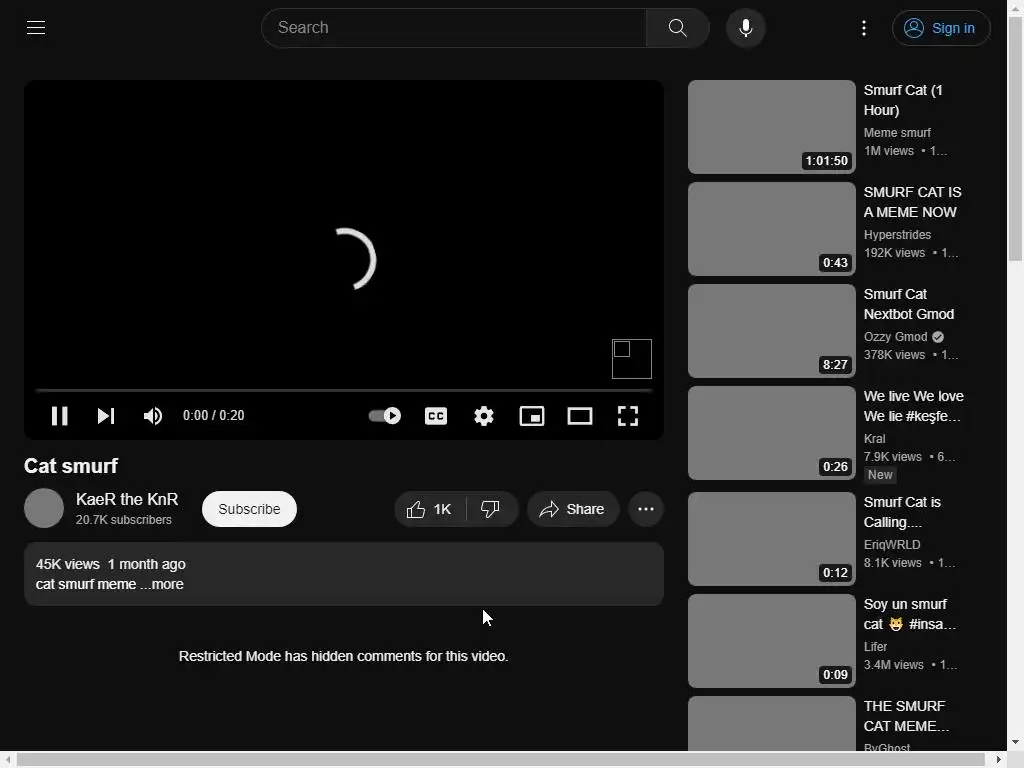Open the KaeR the KnR channel name
This screenshot has height=768, width=1024.
click(x=127, y=500)
